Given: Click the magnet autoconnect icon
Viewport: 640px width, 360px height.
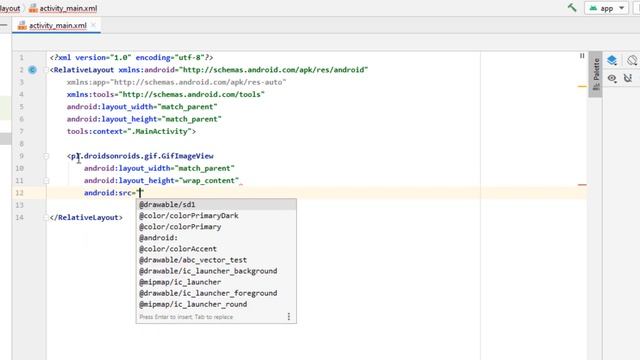Looking at the screenshot, I should pos(628,78).
